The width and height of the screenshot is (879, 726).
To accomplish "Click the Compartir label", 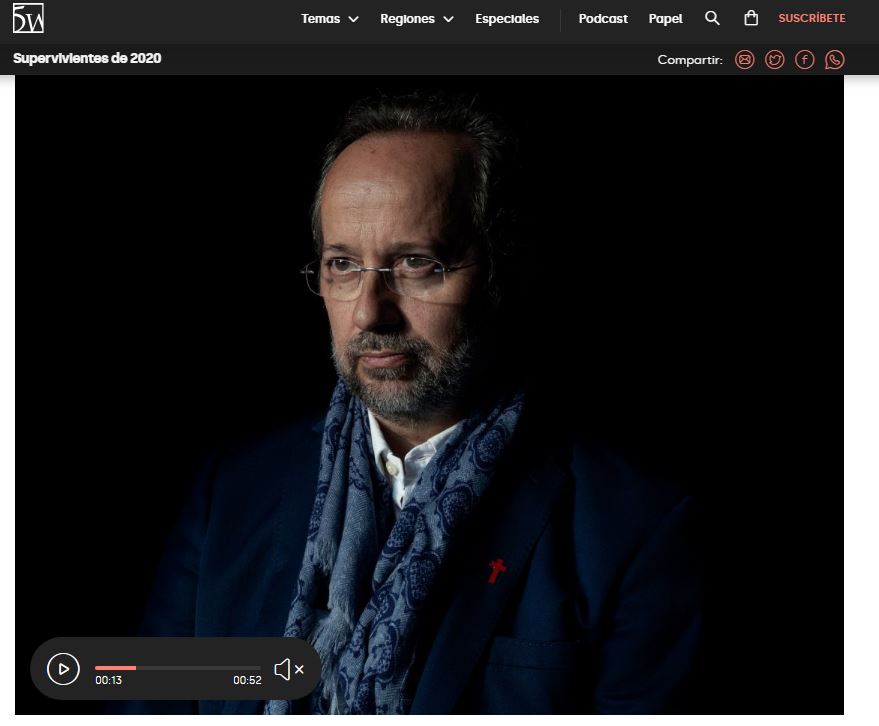I will pyautogui.click(x=689, y=60).
